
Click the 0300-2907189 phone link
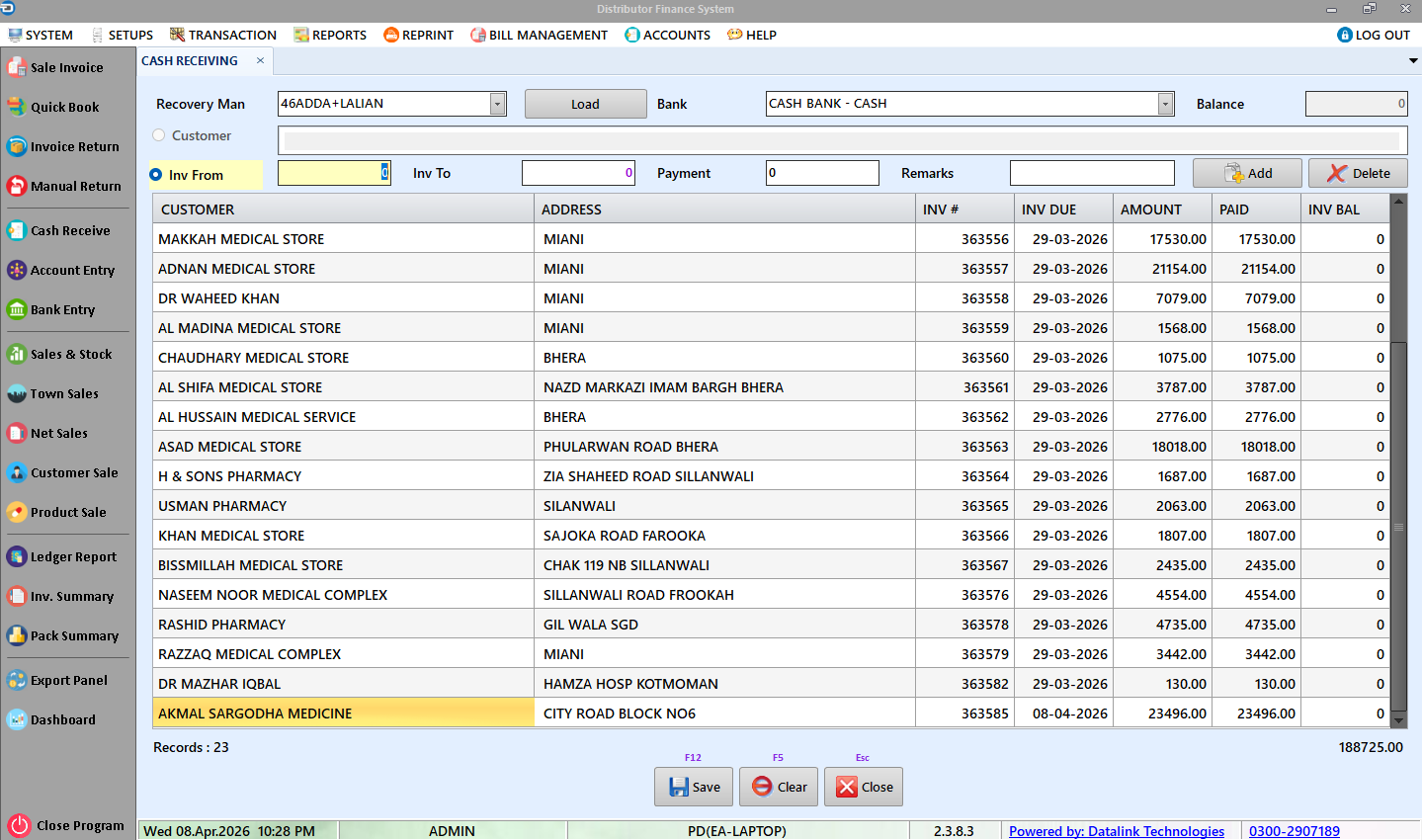click(1295, 831)
